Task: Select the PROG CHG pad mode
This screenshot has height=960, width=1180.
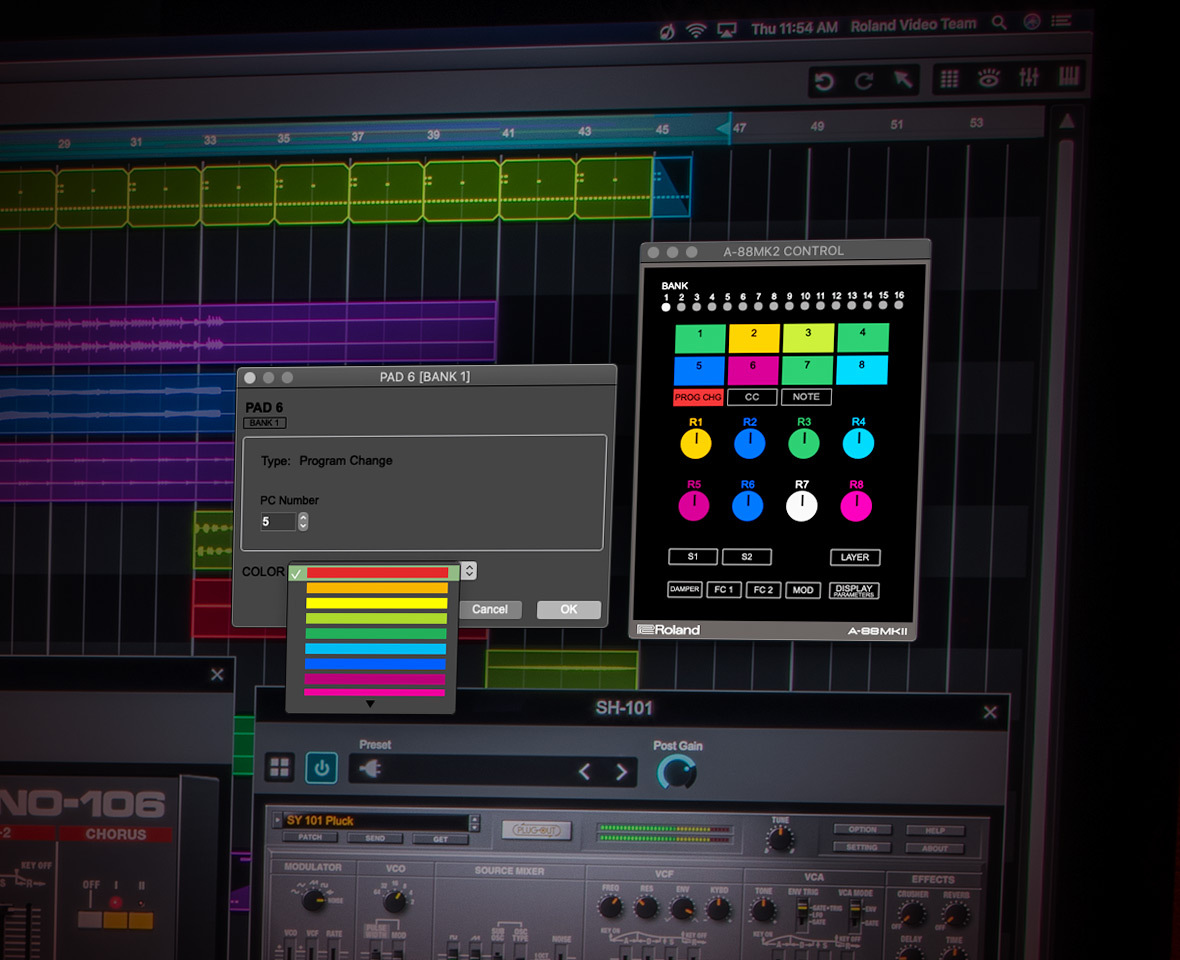Action: coord(698,397)
